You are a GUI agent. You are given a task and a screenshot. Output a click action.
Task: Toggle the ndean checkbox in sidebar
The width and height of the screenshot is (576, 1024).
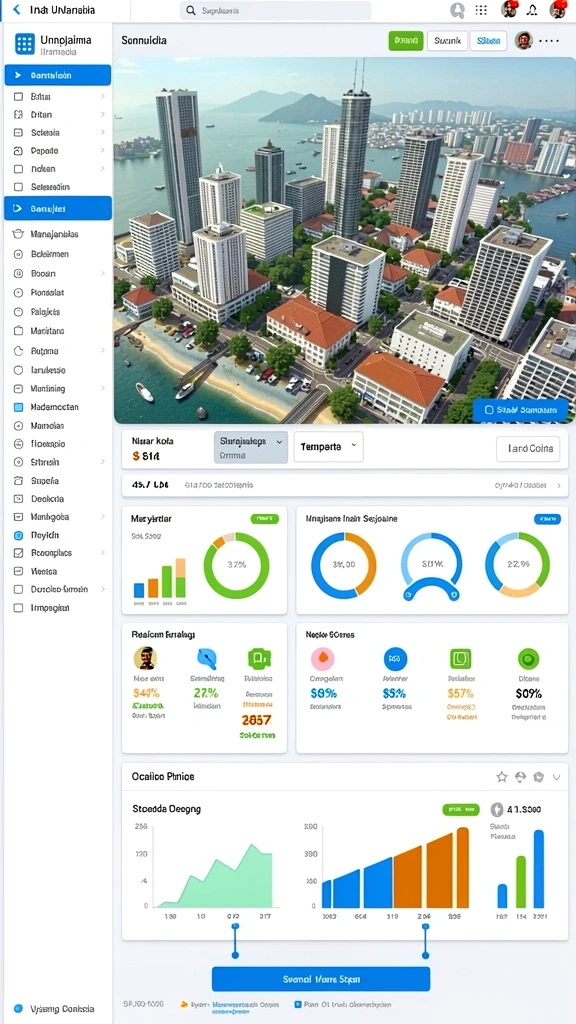click(x=18, y=168)
